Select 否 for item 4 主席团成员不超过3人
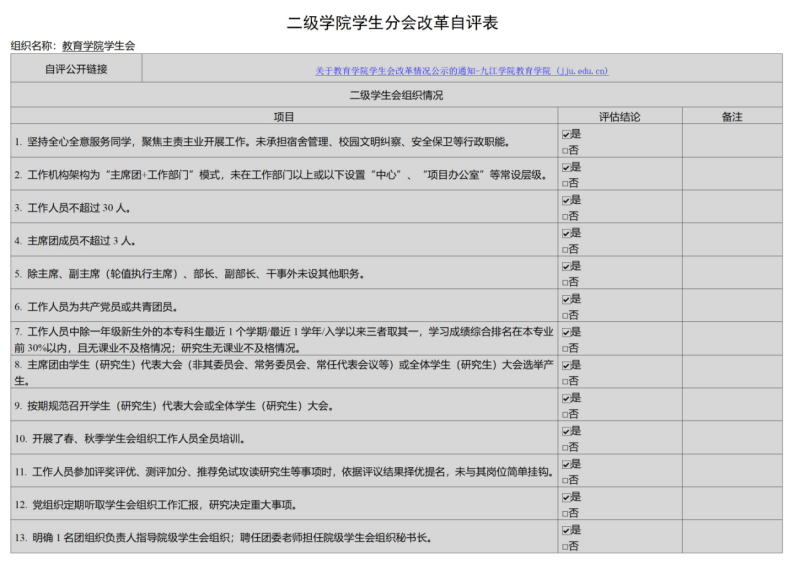Viewport: 794px width, 575px height. point(565,250)
